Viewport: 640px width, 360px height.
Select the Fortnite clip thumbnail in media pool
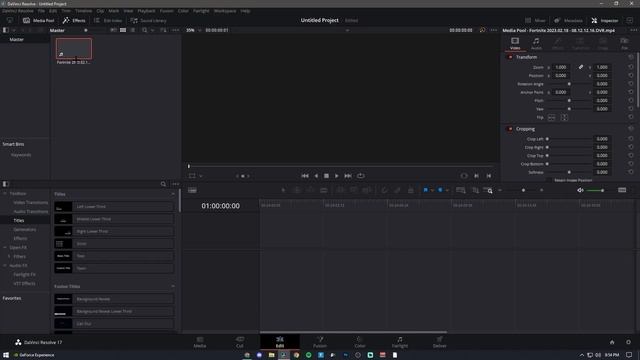click(x=74, y=49)
